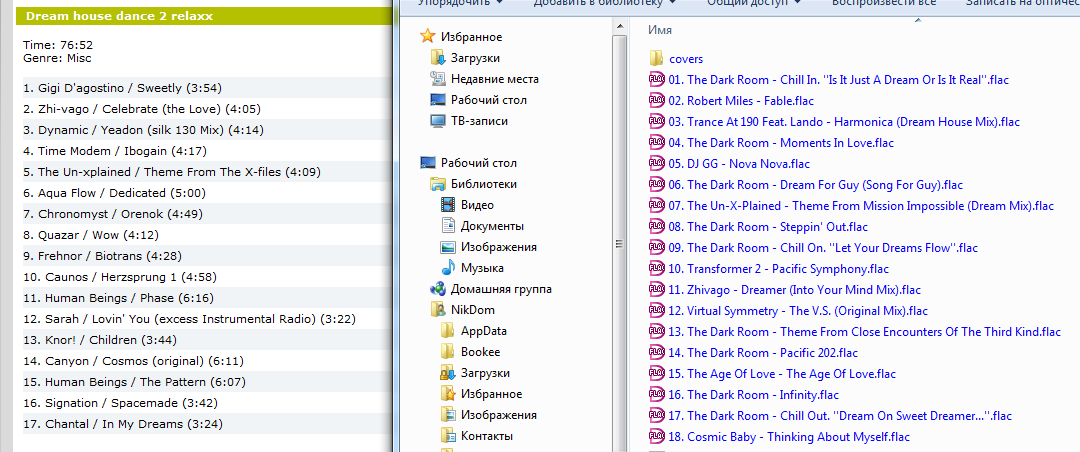Click the Bookee folder icon

[448, 352]
